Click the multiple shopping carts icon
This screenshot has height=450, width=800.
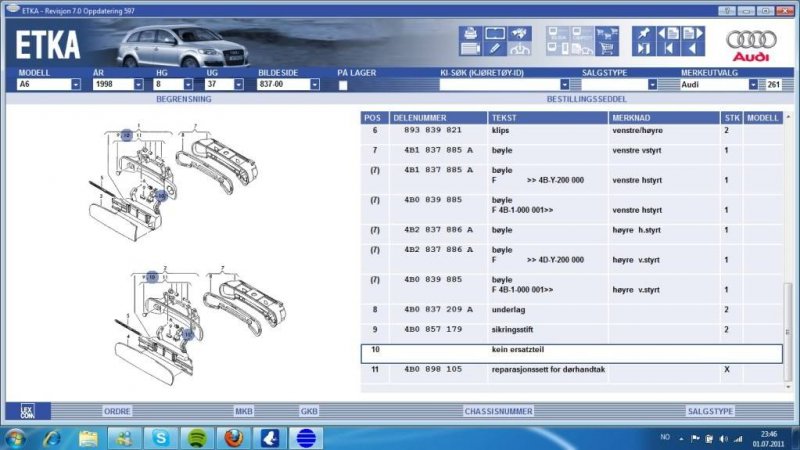(607, 34)
